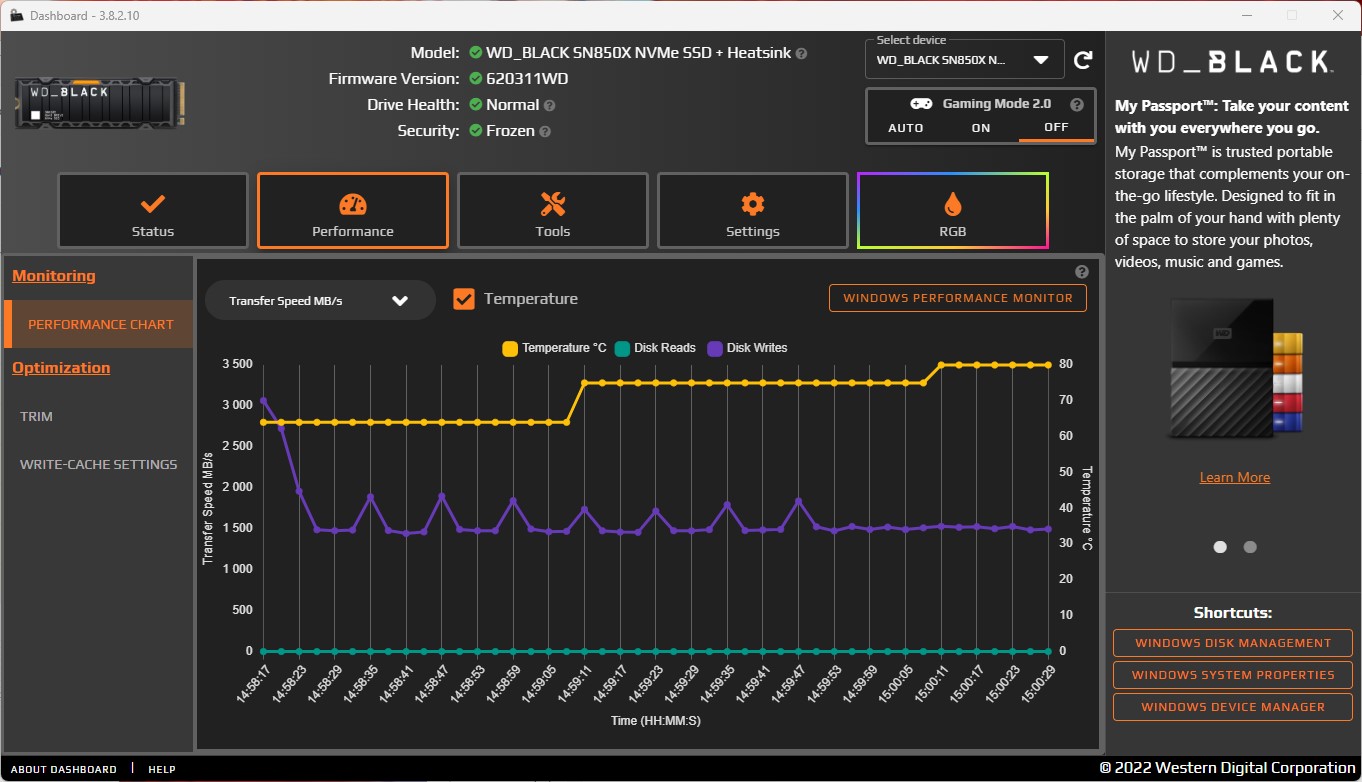Click Temperature data point at 14:59:11
The image size is (1362, 782).
tap(585, 383)
